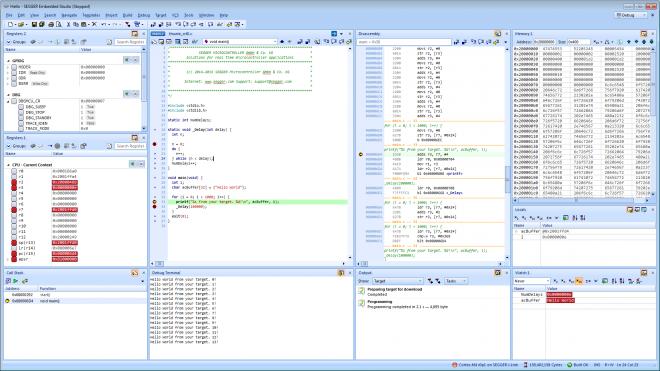Click the Call Stack panel float icon

(x=135, y=273)
